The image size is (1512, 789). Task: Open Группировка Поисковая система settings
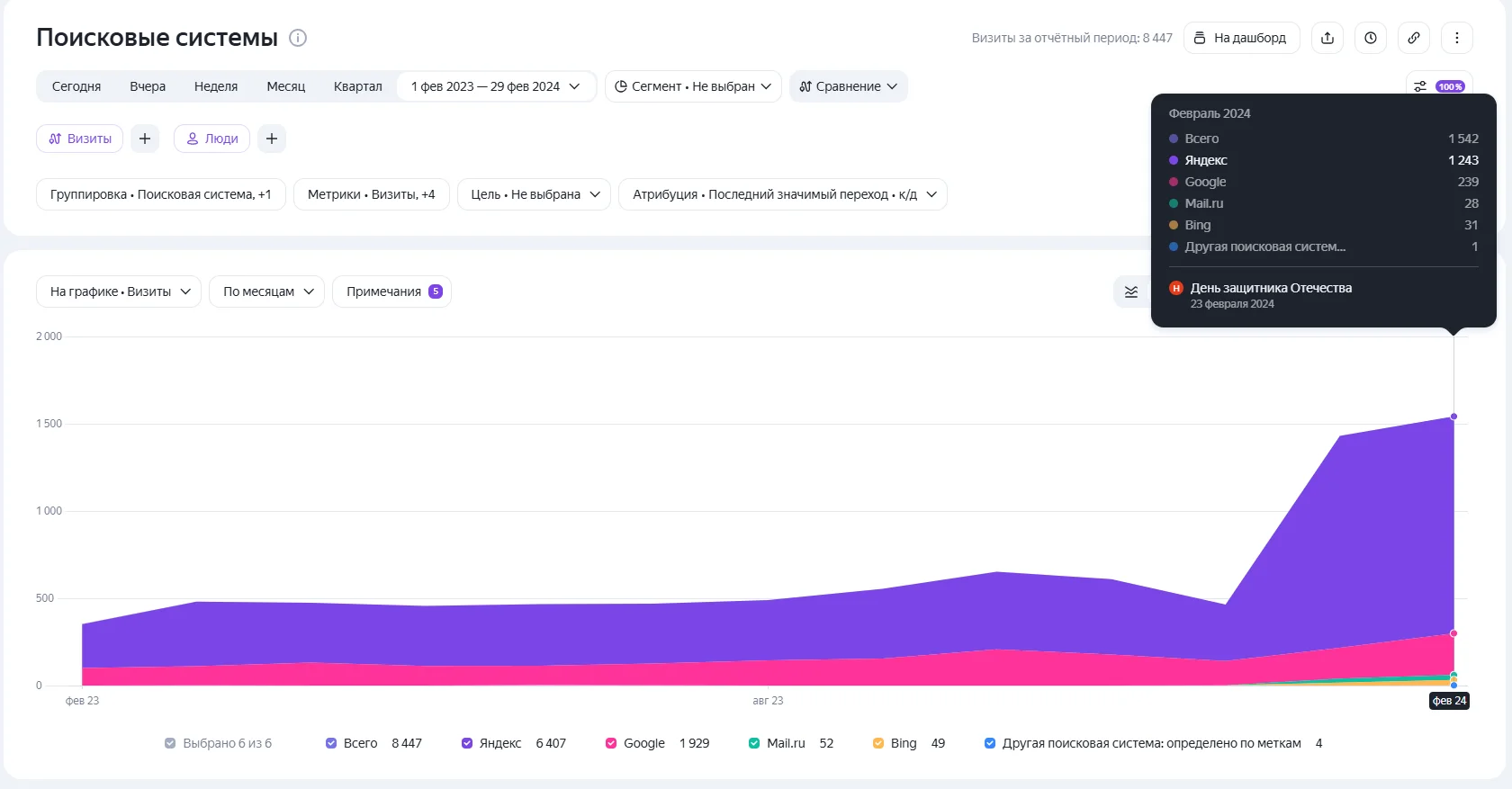pos(161,194)
